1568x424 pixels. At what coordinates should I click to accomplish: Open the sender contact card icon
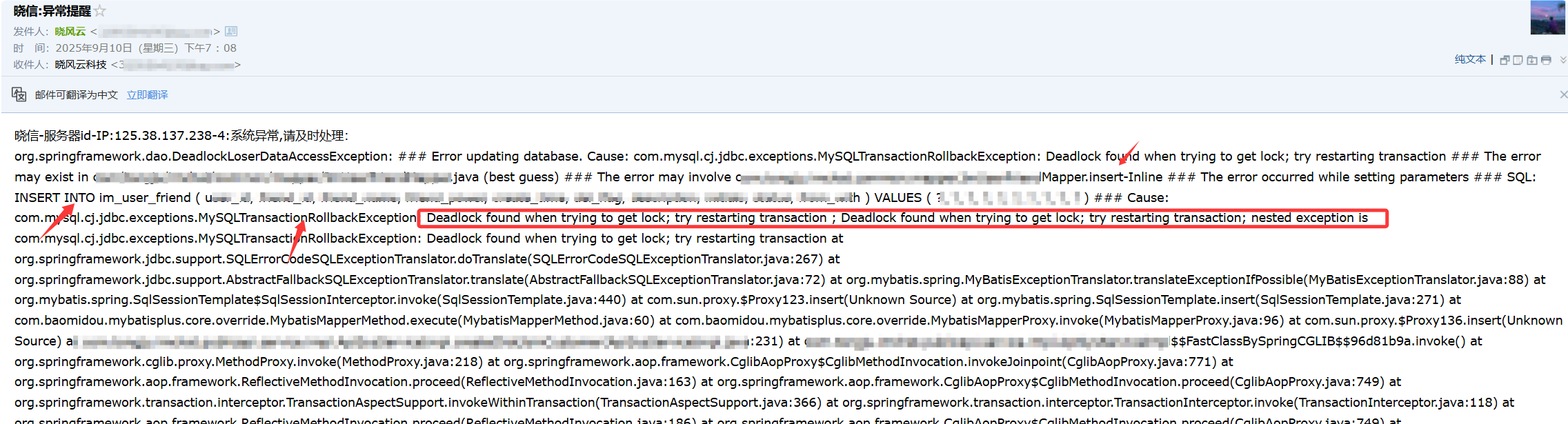coord(231,31)
